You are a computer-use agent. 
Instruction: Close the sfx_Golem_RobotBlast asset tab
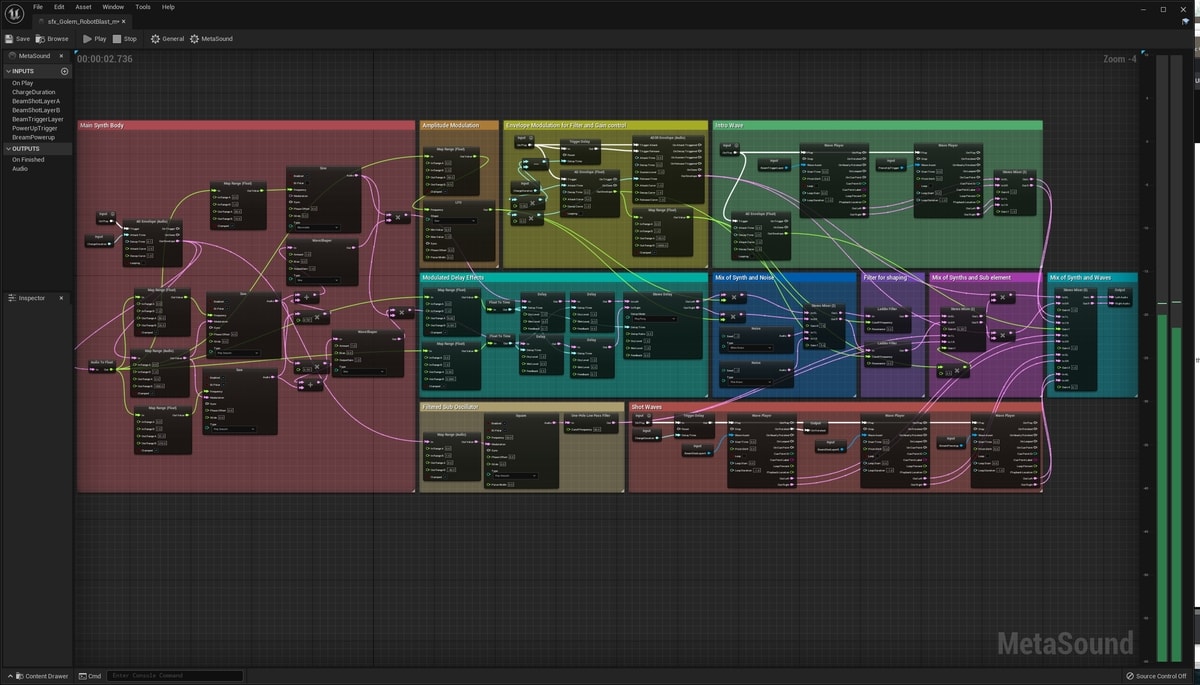tap(122, 21)
